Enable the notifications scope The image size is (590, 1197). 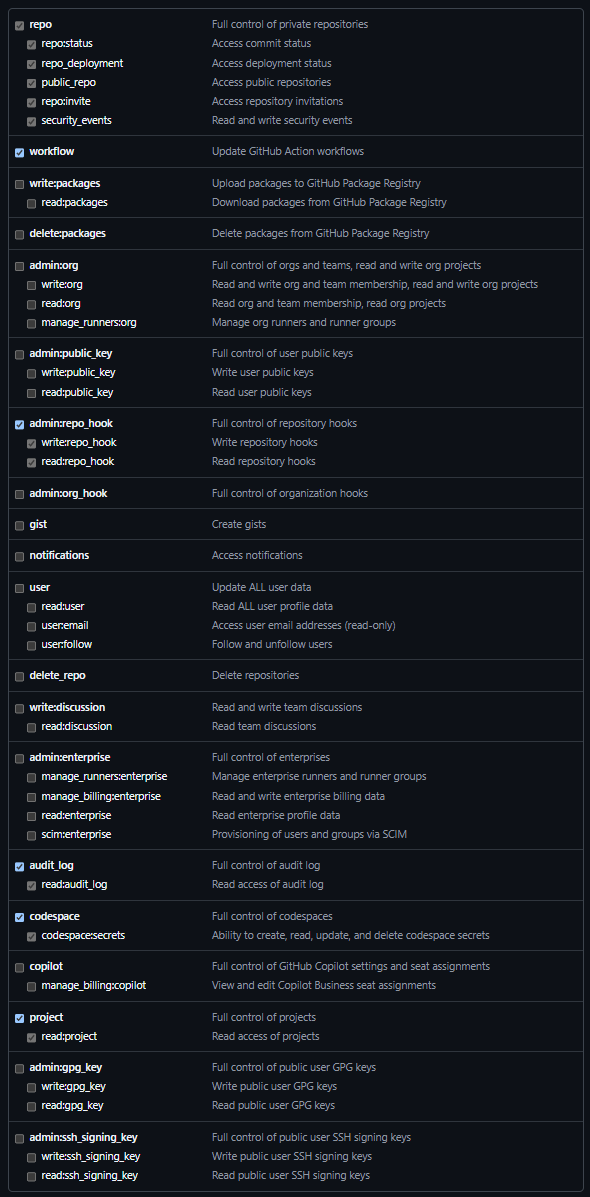[x=19, y=556]
